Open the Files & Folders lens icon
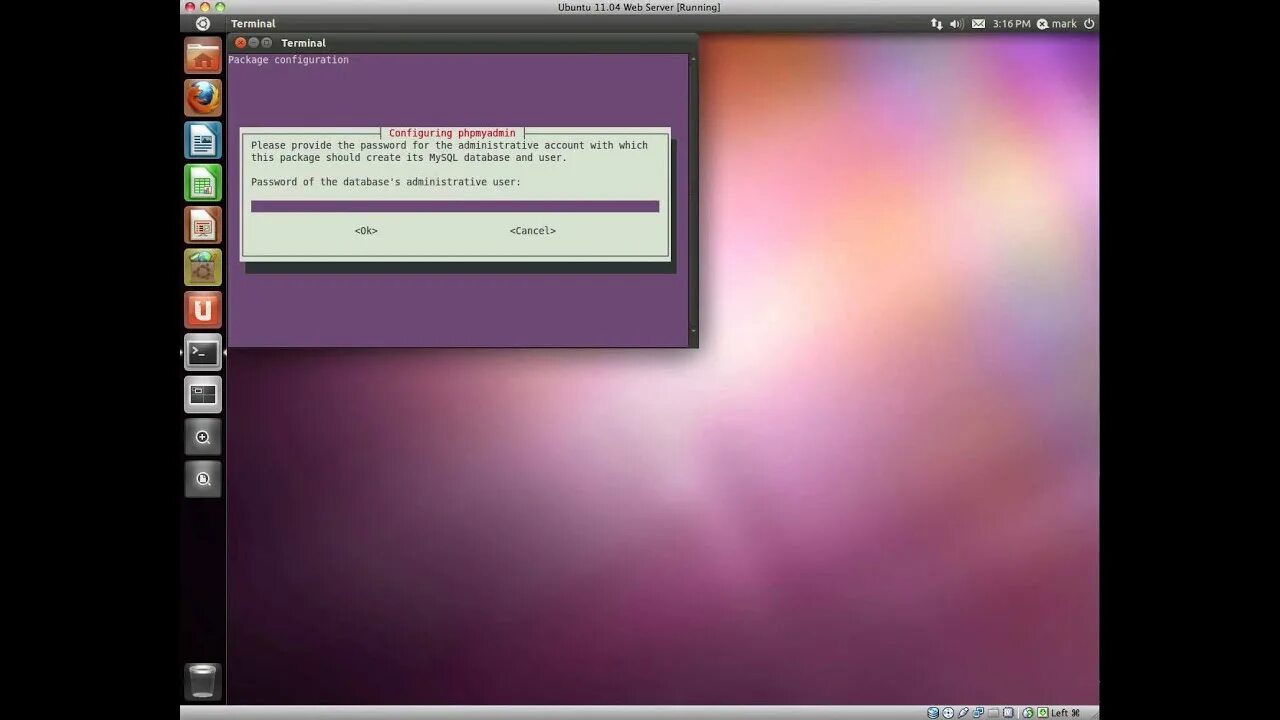Image resolution: width=1280 pixels, height=720 pixels. pyautogui.click(x=203, y=479)
